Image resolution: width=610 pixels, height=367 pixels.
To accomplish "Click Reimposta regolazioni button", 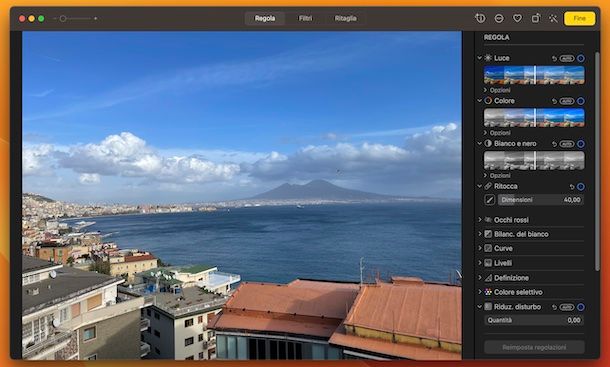I will [x=534, y=347].
